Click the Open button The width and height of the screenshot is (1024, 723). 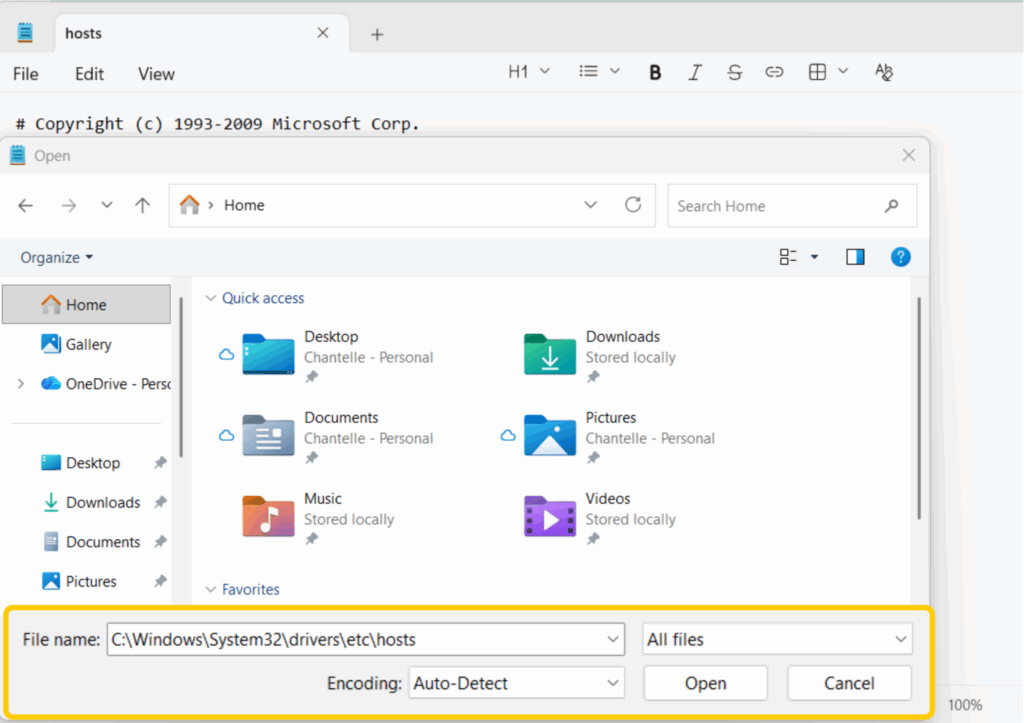[705, 683]
